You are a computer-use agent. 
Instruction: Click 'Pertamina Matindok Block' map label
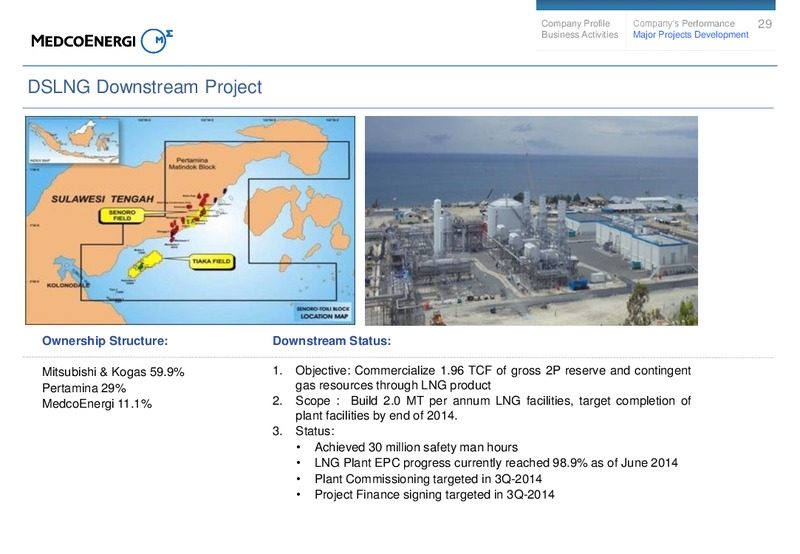(192, 163)
